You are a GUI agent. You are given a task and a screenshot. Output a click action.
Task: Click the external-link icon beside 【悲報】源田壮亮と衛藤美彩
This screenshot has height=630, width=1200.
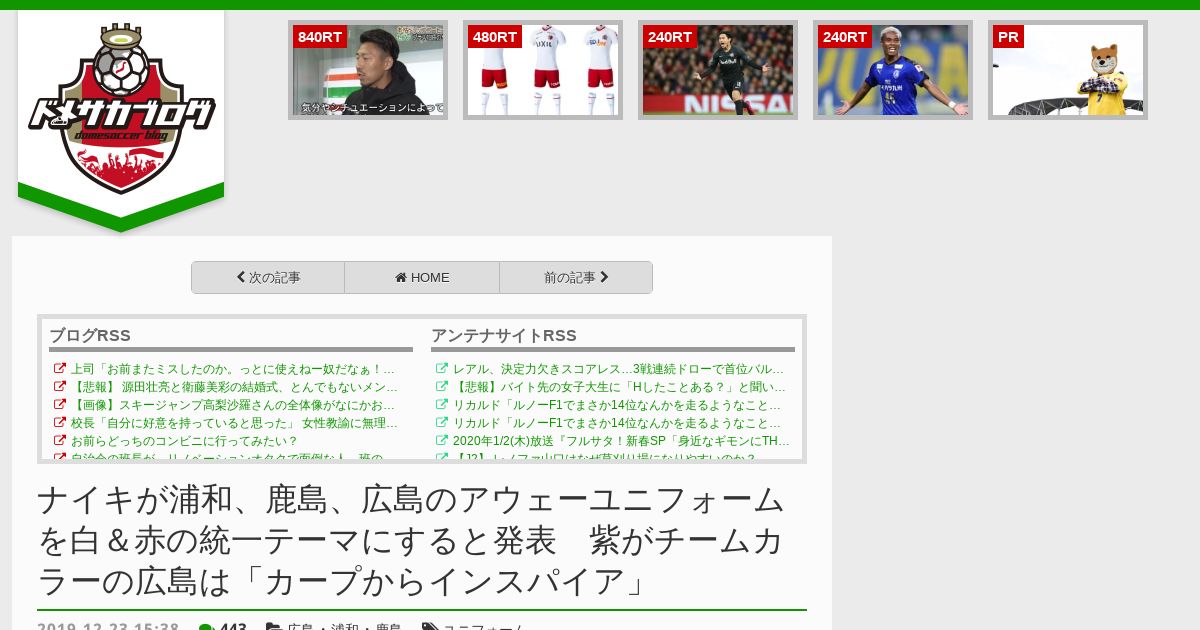60,387
